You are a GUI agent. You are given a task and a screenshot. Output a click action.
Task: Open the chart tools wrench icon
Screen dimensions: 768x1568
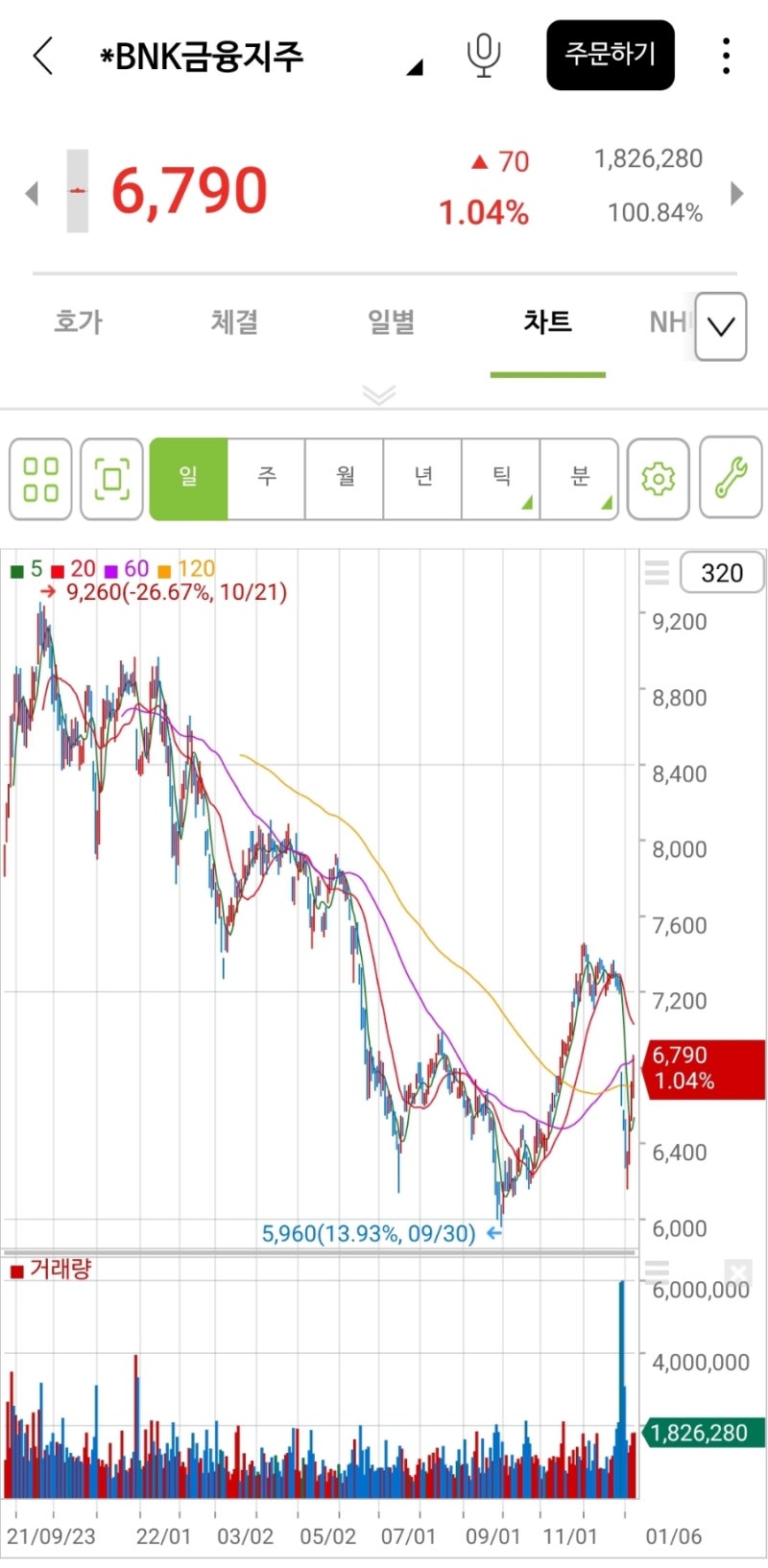731,479
